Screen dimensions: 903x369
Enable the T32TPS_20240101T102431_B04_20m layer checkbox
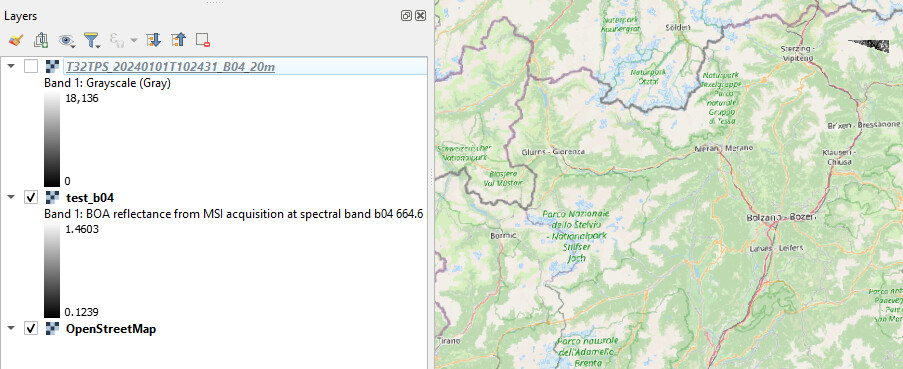(31, 66)
